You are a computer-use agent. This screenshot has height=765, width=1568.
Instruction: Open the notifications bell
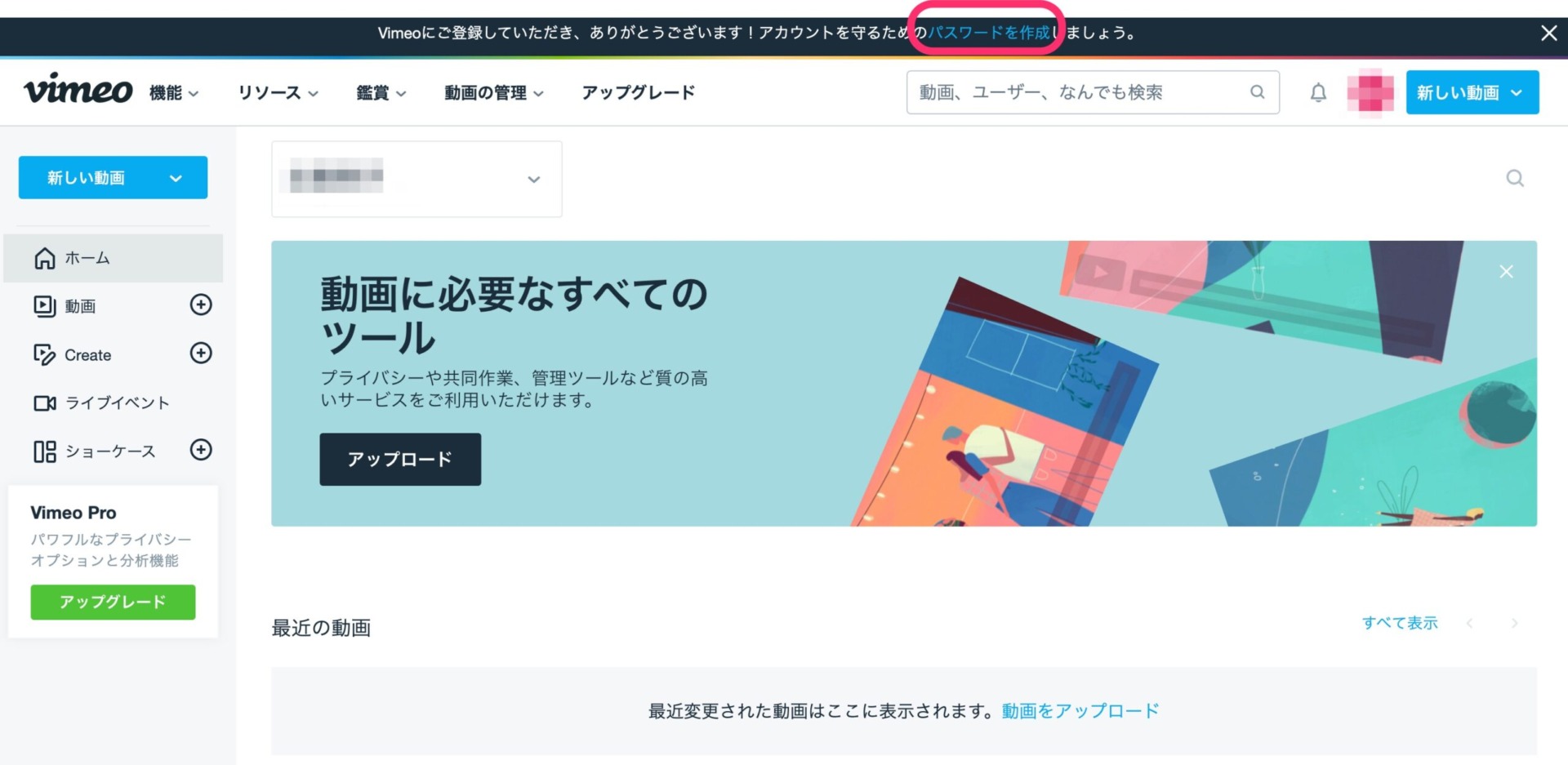point(1318,92)
